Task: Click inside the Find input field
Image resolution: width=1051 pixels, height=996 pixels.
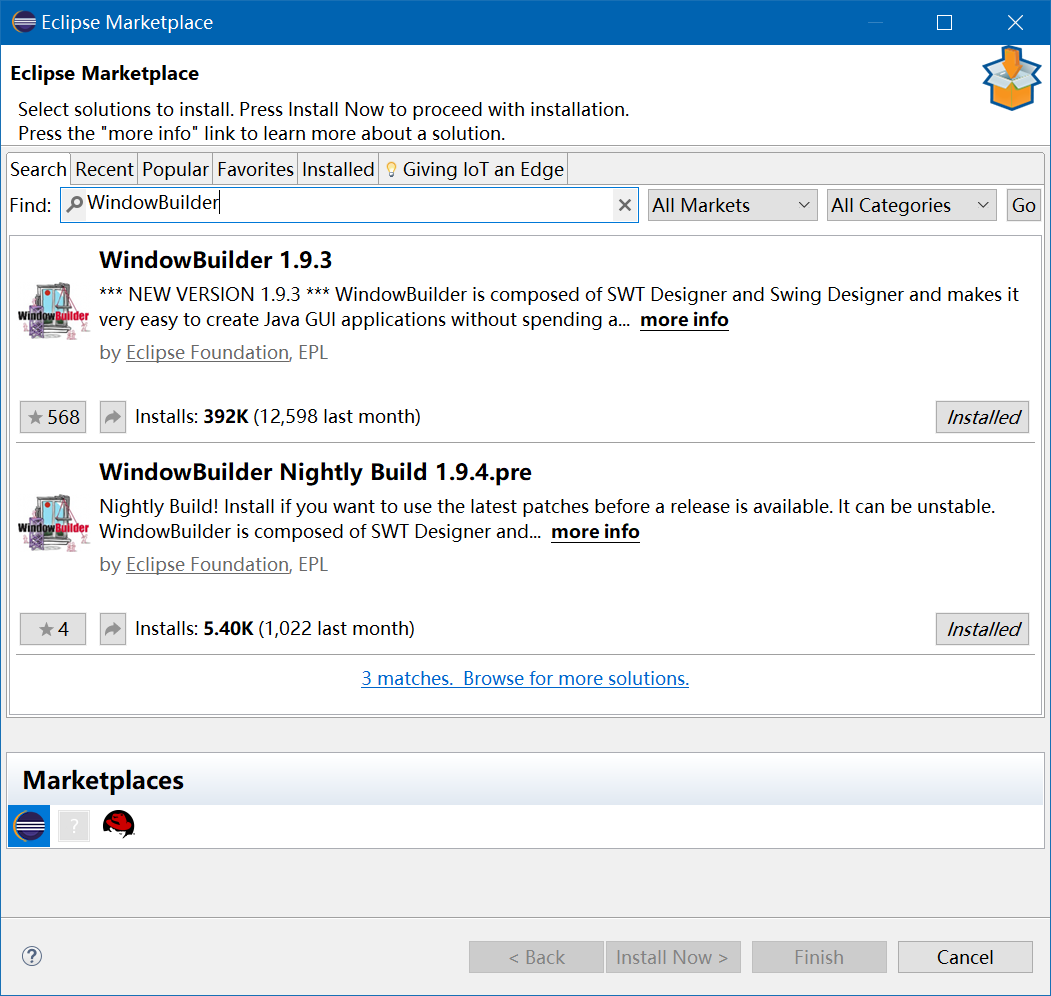Action: point(350,205)
